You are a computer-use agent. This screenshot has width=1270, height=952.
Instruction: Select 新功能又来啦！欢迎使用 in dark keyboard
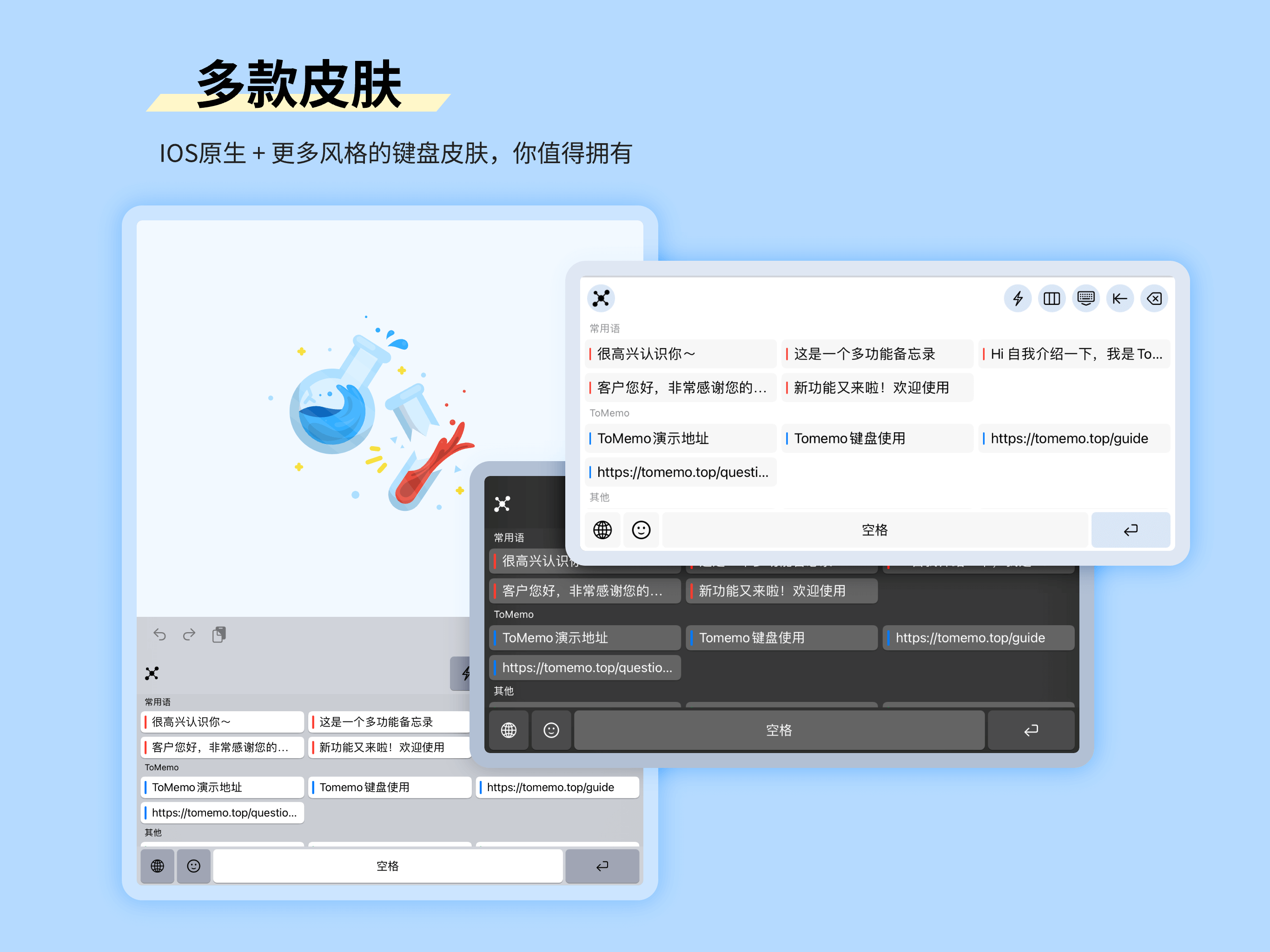[781, 591]
